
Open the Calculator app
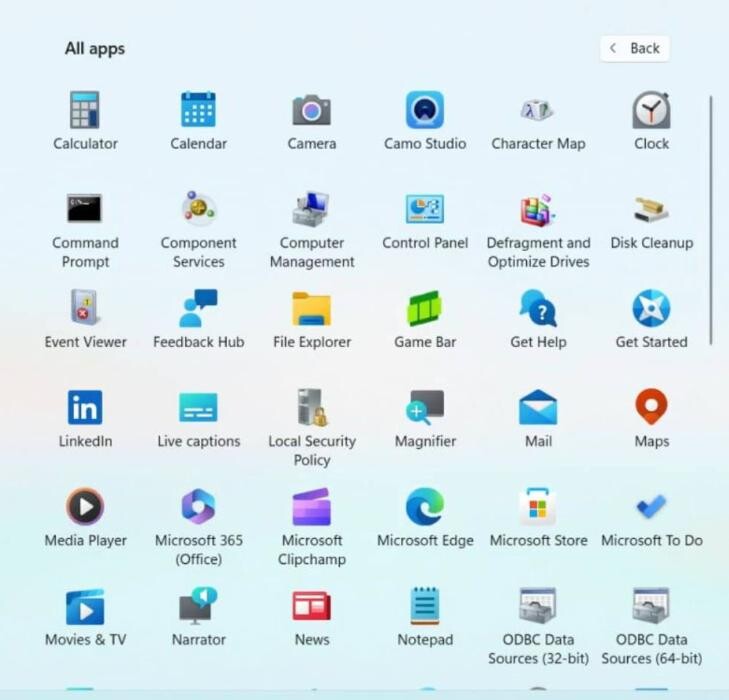(85, 111)
